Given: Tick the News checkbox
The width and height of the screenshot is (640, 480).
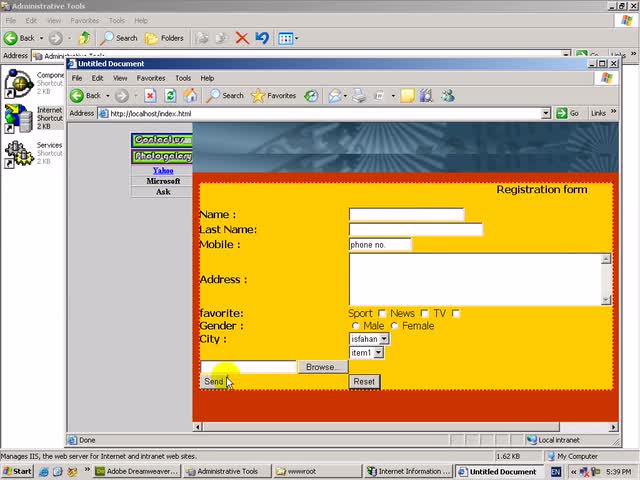Looking at the screenshot, I should (x=424, y=313).
